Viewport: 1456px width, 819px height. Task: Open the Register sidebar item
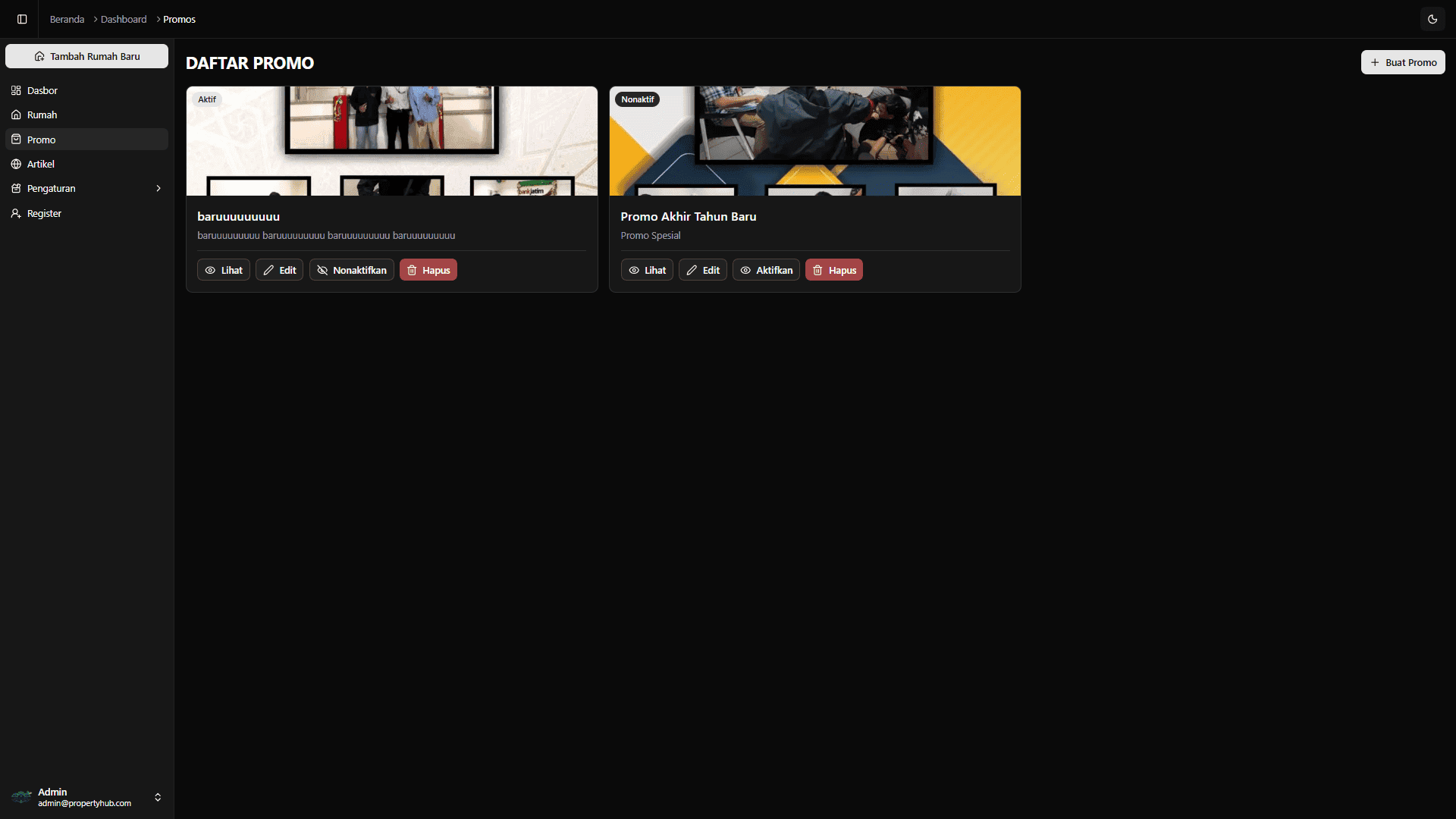[86, 213]
